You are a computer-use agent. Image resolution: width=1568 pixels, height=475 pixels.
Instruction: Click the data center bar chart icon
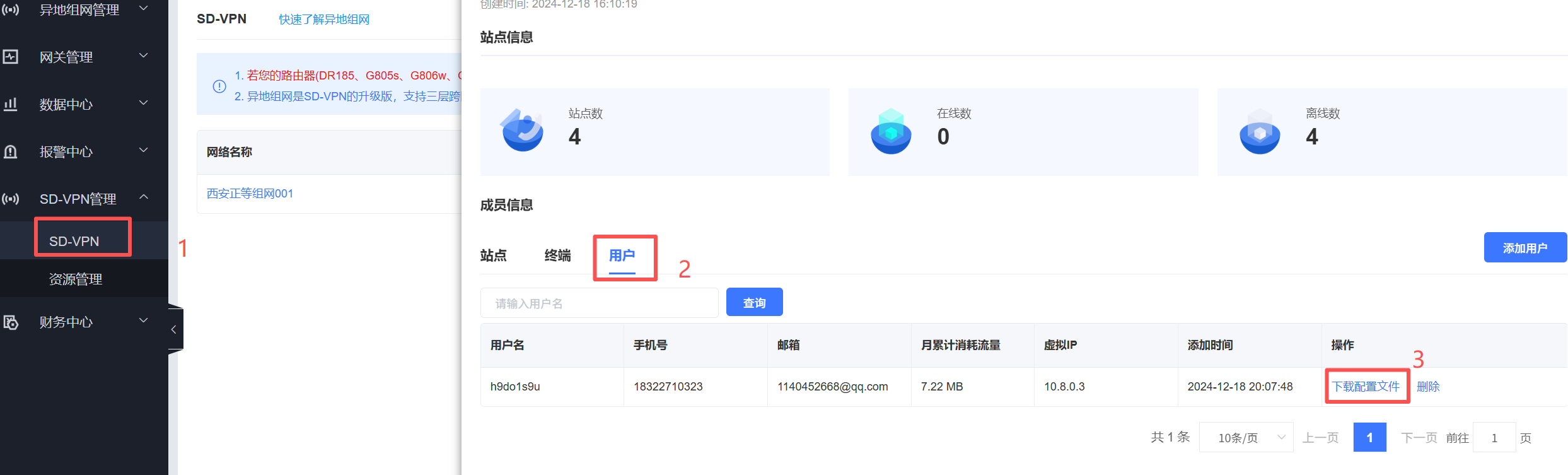click(11, 104)
